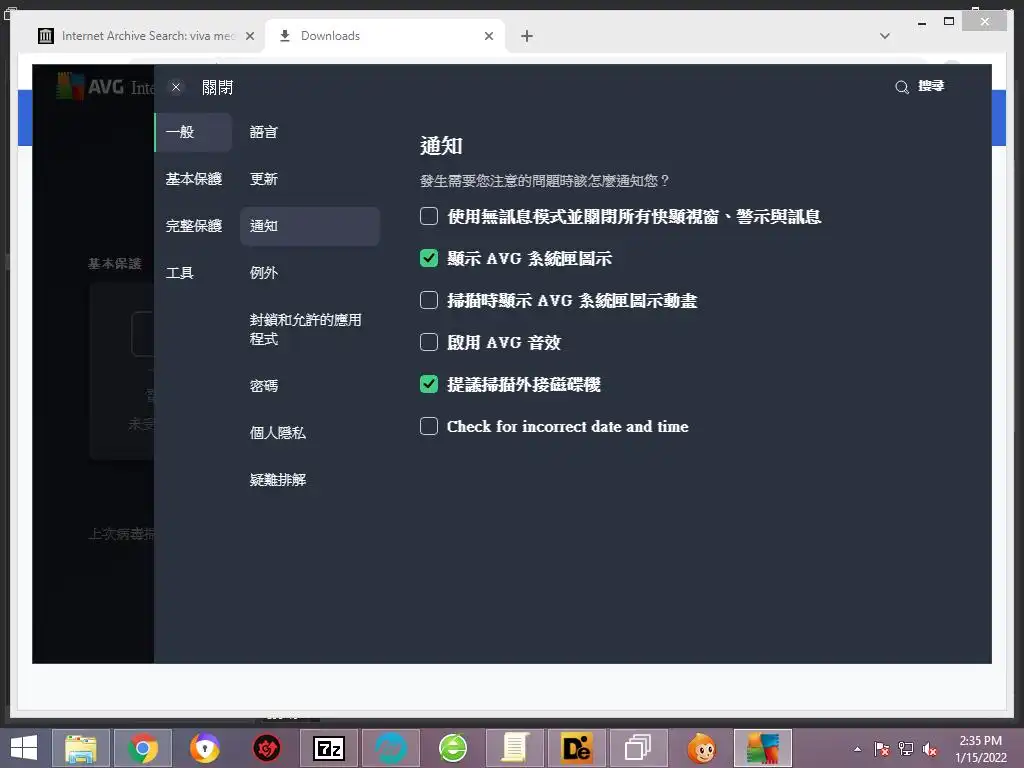Open the 更新 submenu item
Viewport: 1024px width, 768px height.
pos(310,179)
